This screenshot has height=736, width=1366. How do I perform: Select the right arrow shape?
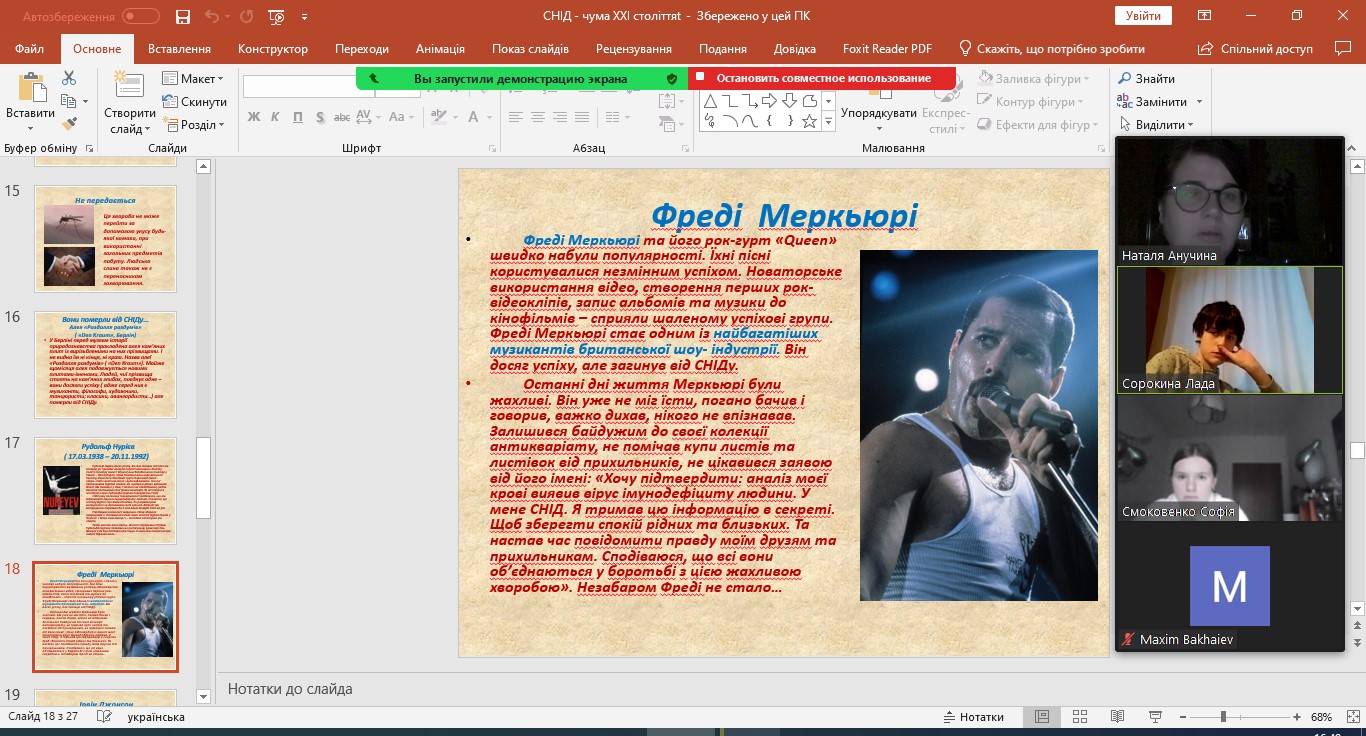(770, 101)
